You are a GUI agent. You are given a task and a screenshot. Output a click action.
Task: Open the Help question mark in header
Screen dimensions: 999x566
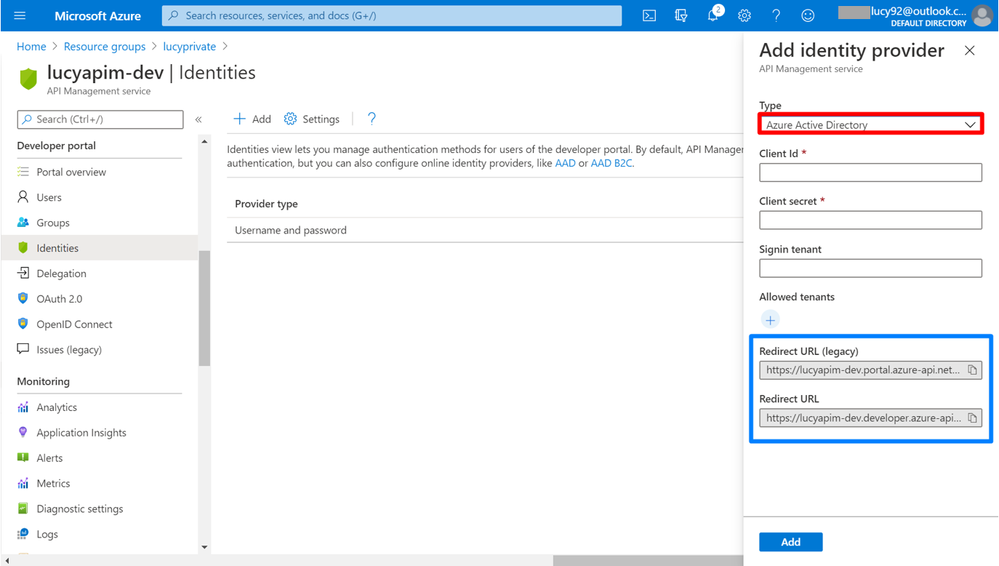(776, 15)
